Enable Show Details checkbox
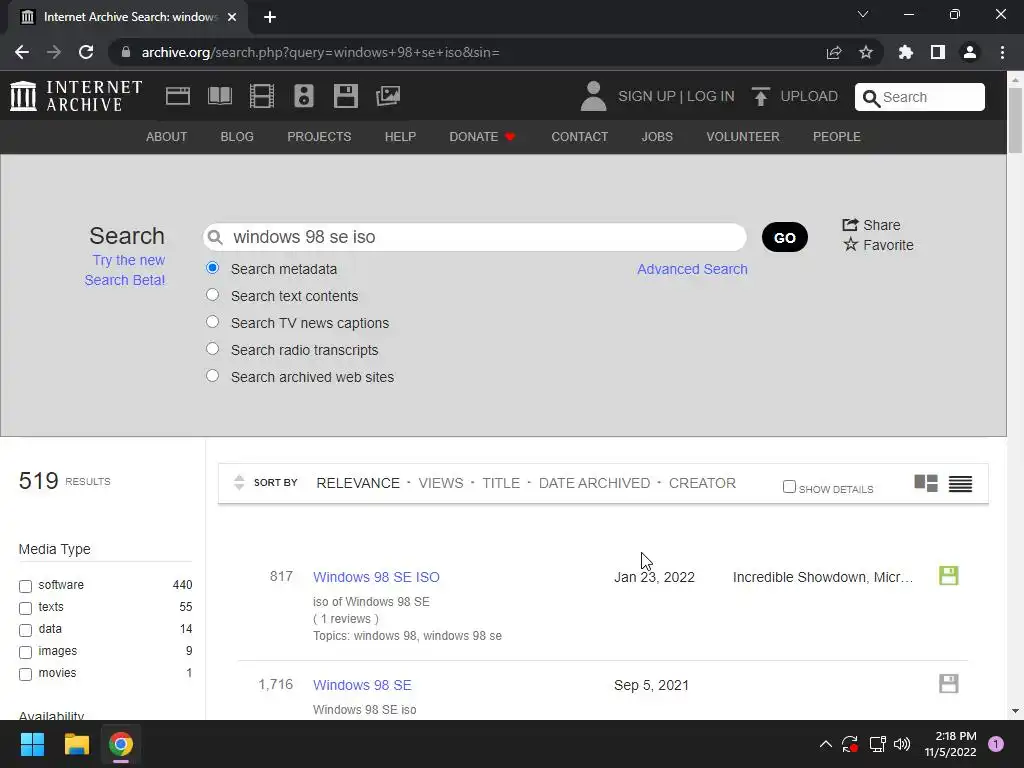 tap(789, 487)
